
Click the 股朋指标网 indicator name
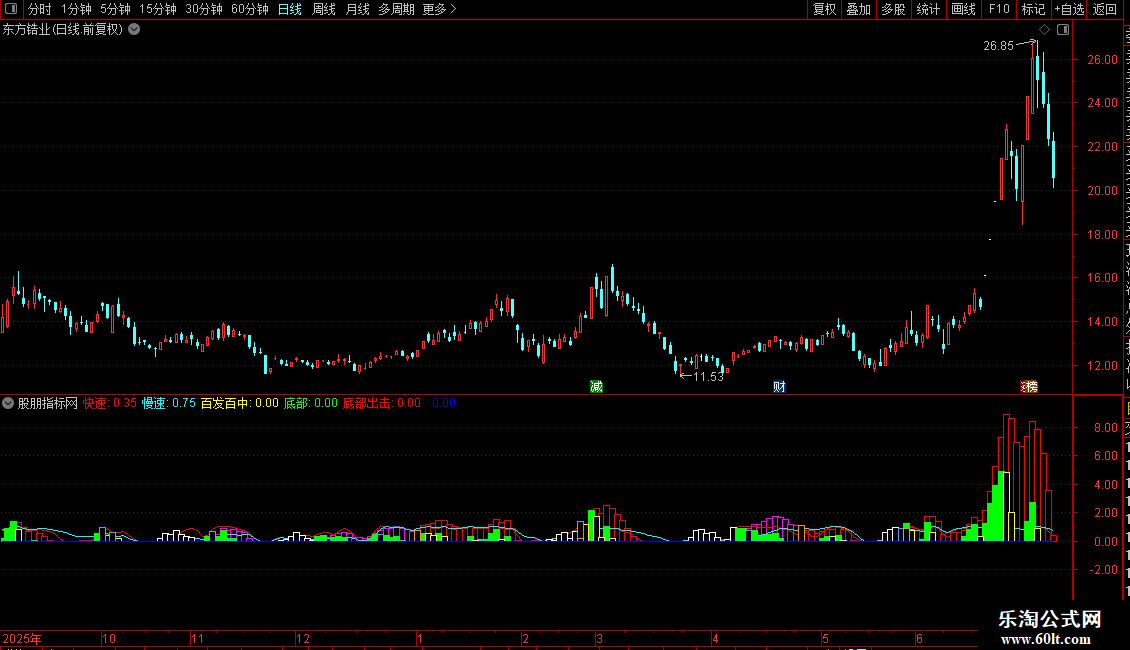(48, 404)
